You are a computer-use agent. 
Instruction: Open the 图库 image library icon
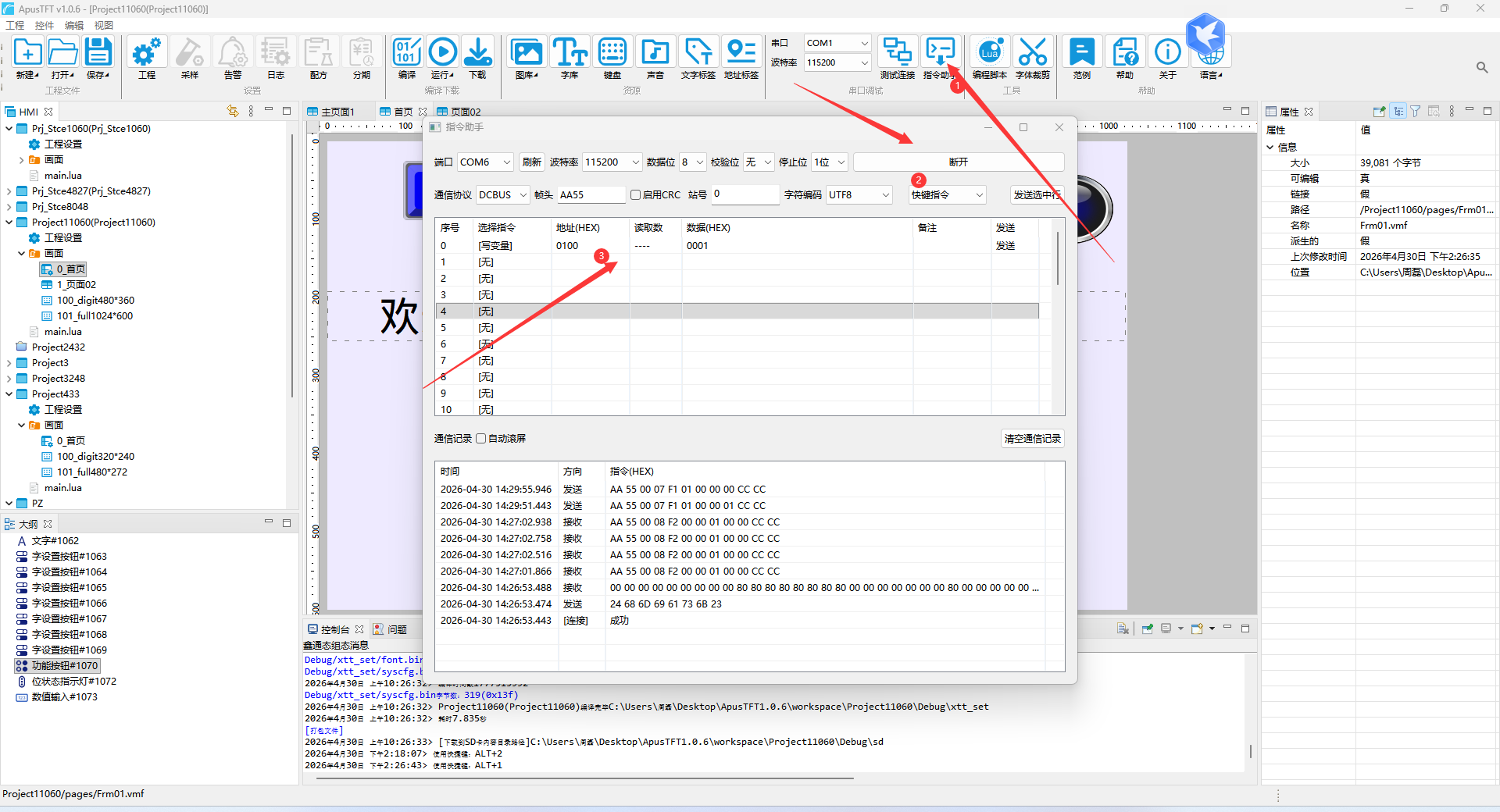coord(527,52)
